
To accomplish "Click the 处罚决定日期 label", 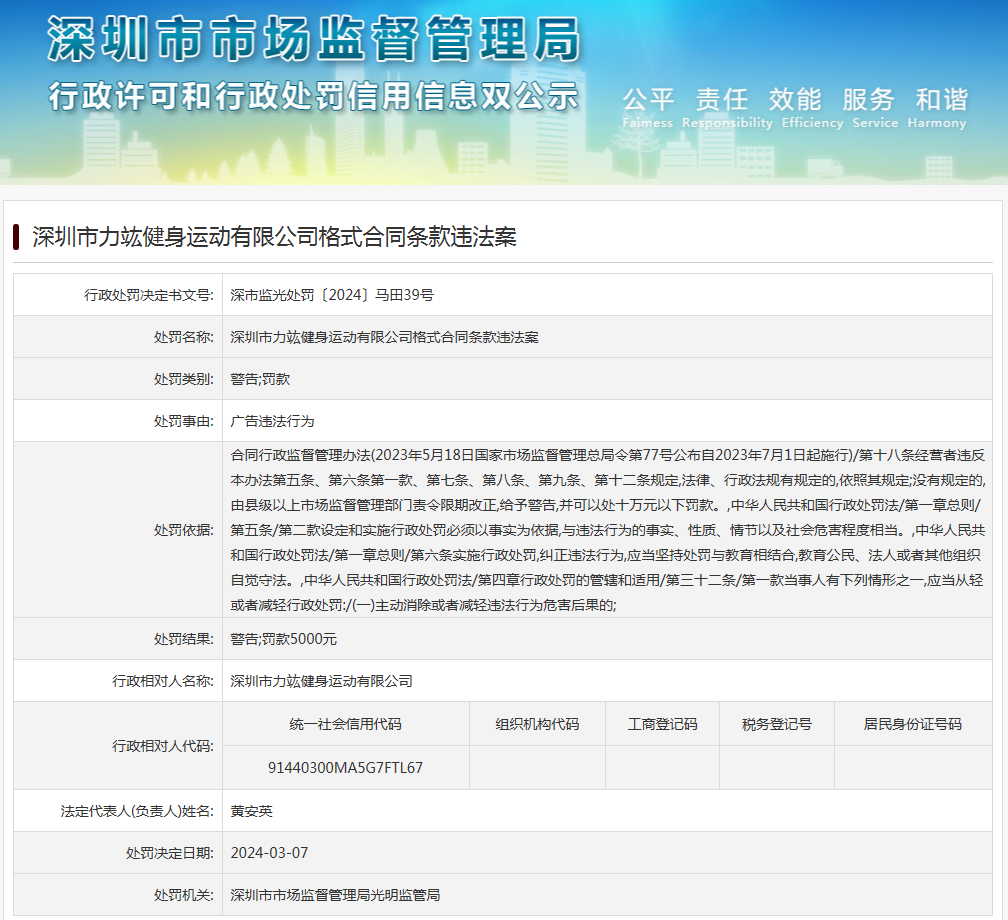I will pos(170,853).
